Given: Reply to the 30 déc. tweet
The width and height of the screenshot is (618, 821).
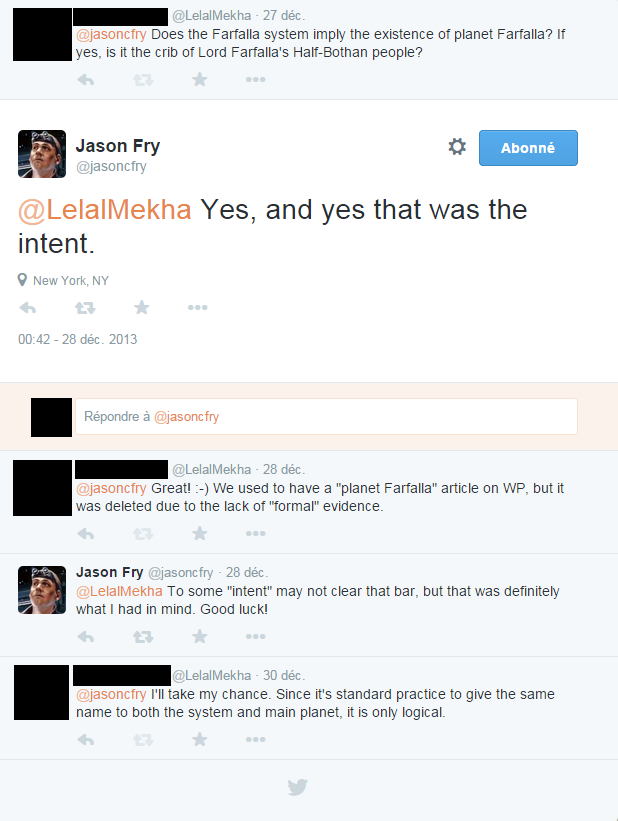Looking at the screenshot, I should [85, 740].
